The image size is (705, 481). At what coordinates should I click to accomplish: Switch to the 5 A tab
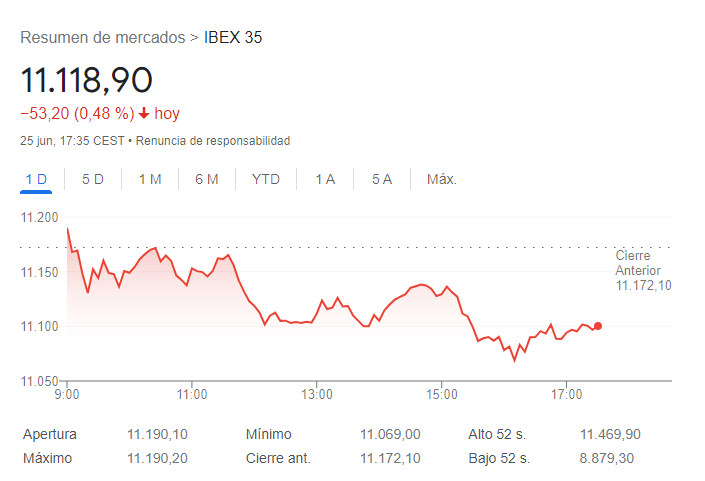382,179
